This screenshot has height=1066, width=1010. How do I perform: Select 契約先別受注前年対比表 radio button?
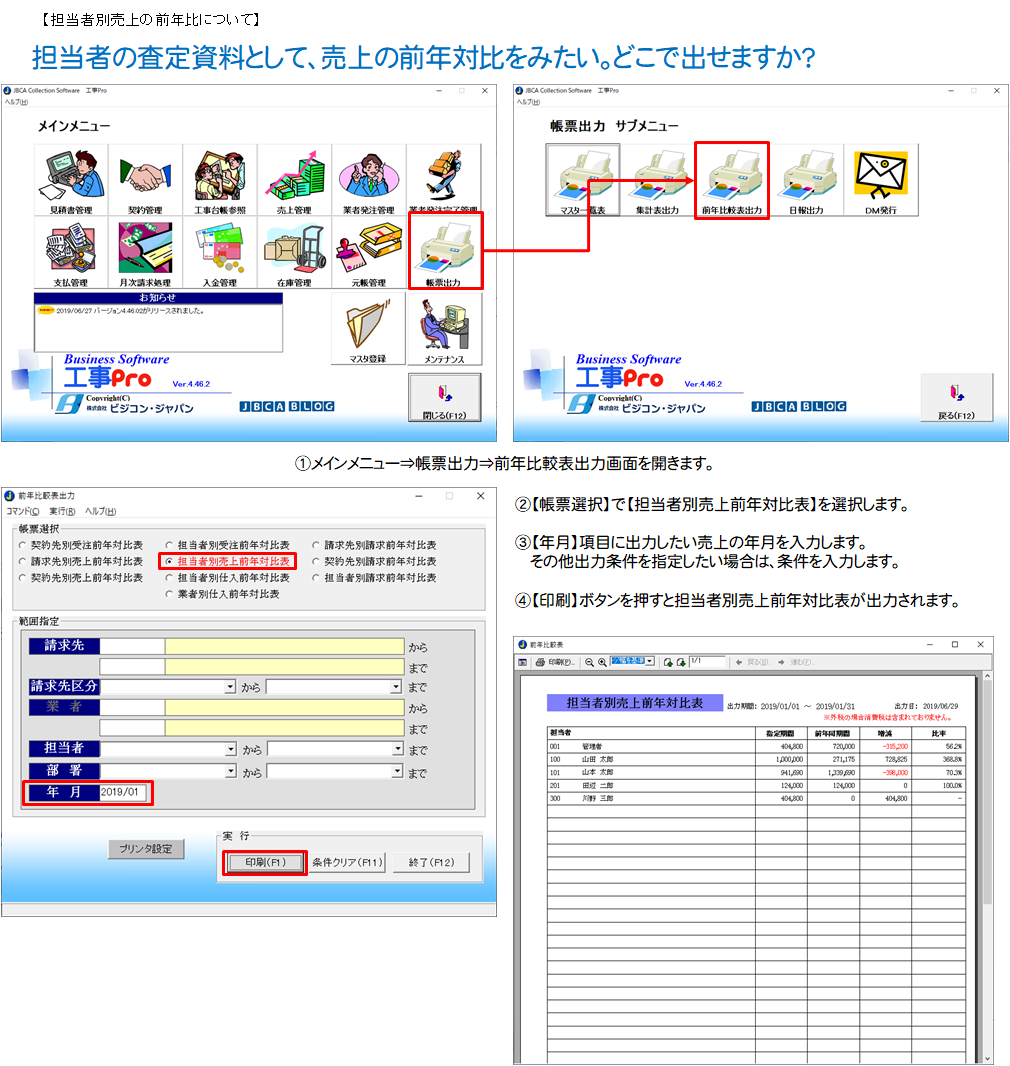[23, 546]
